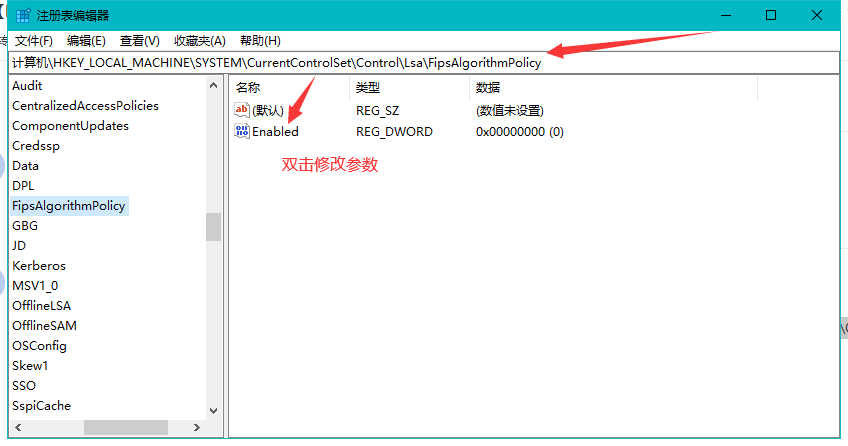Open the 文件(F) menu

(33, 41)
